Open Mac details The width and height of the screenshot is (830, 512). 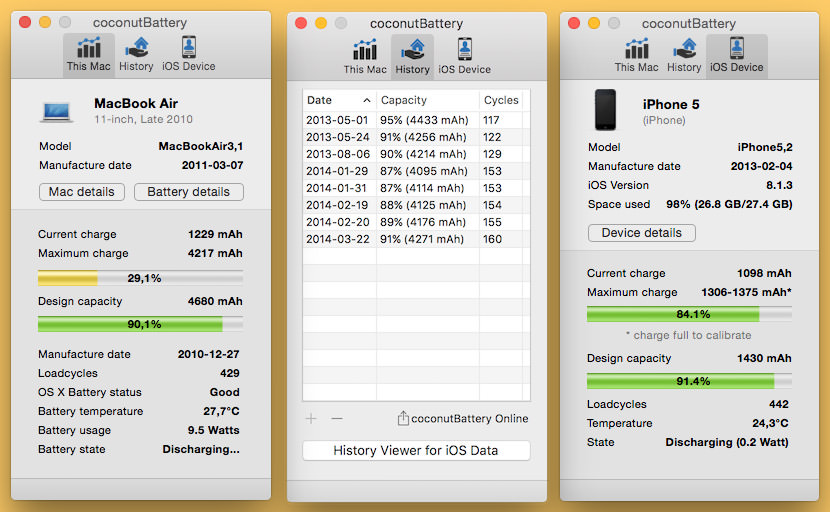(82, 192)
